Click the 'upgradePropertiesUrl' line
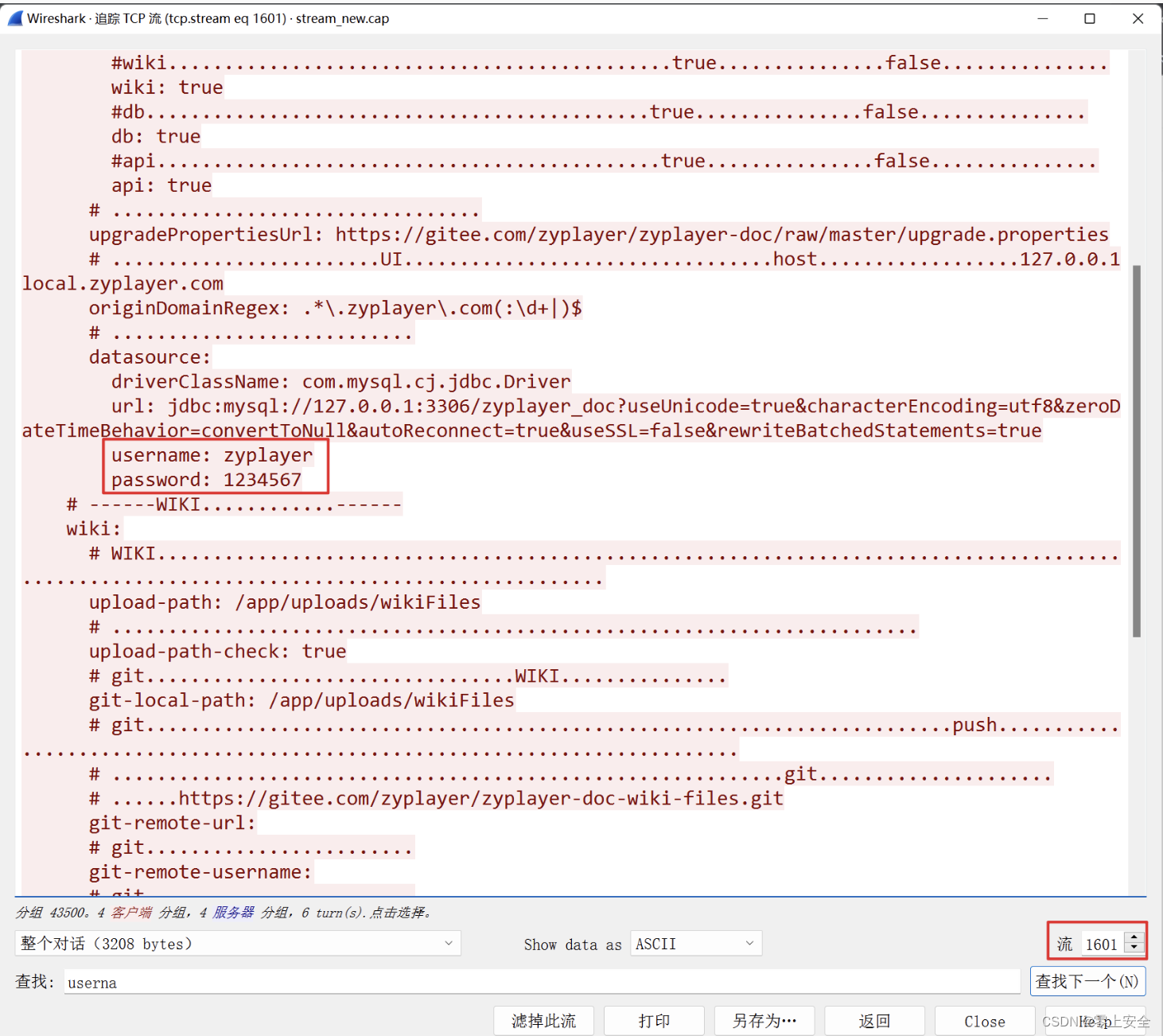Screen dimensions: 1163x1036 (598, 235)
